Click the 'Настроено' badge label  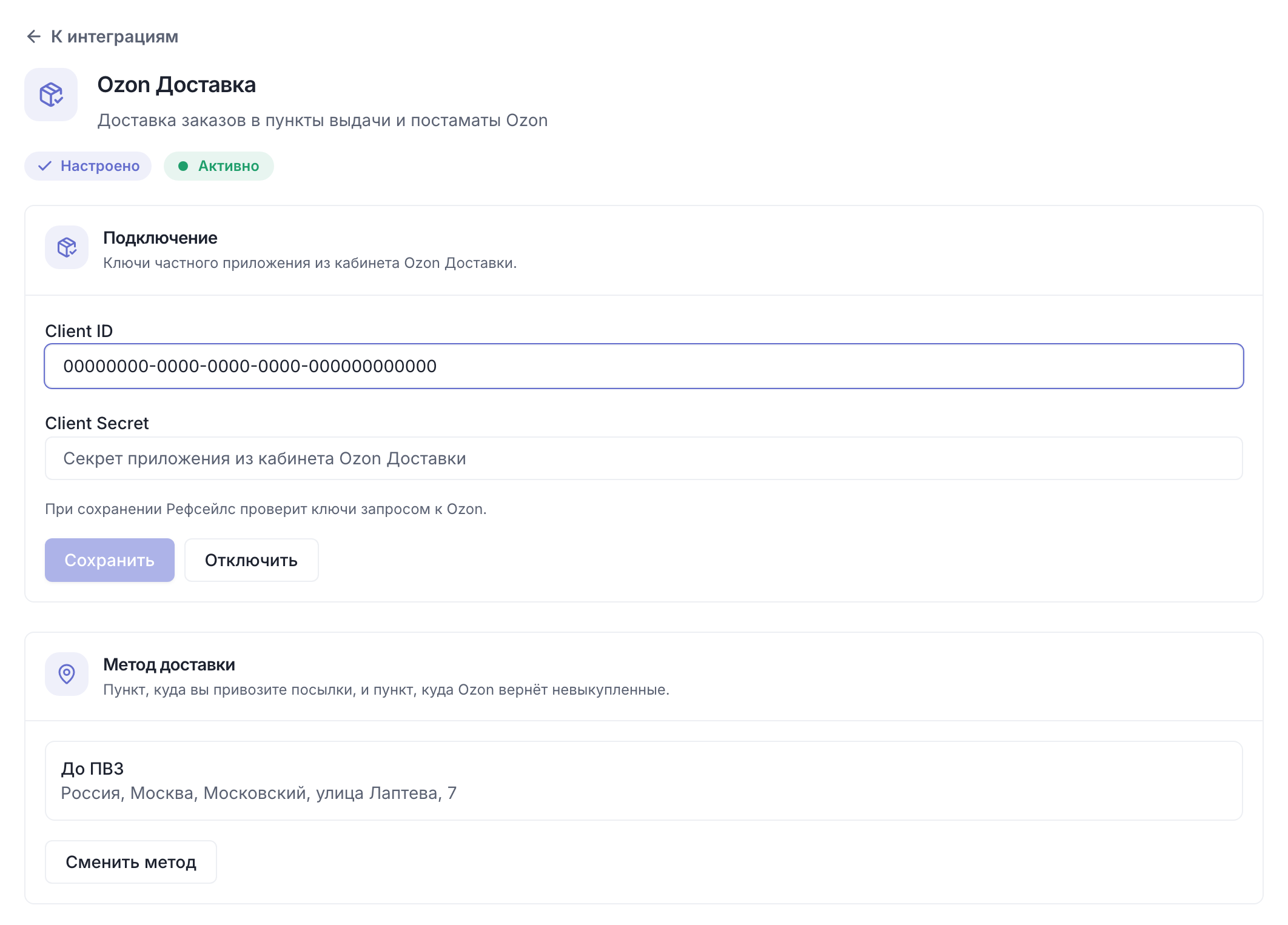pos(100,166)
